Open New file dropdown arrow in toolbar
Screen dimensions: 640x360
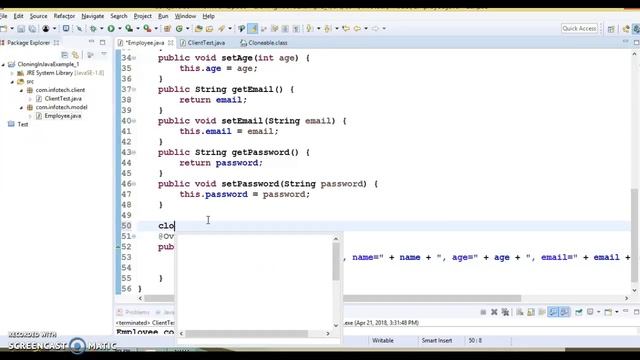[x=12, y=29]
